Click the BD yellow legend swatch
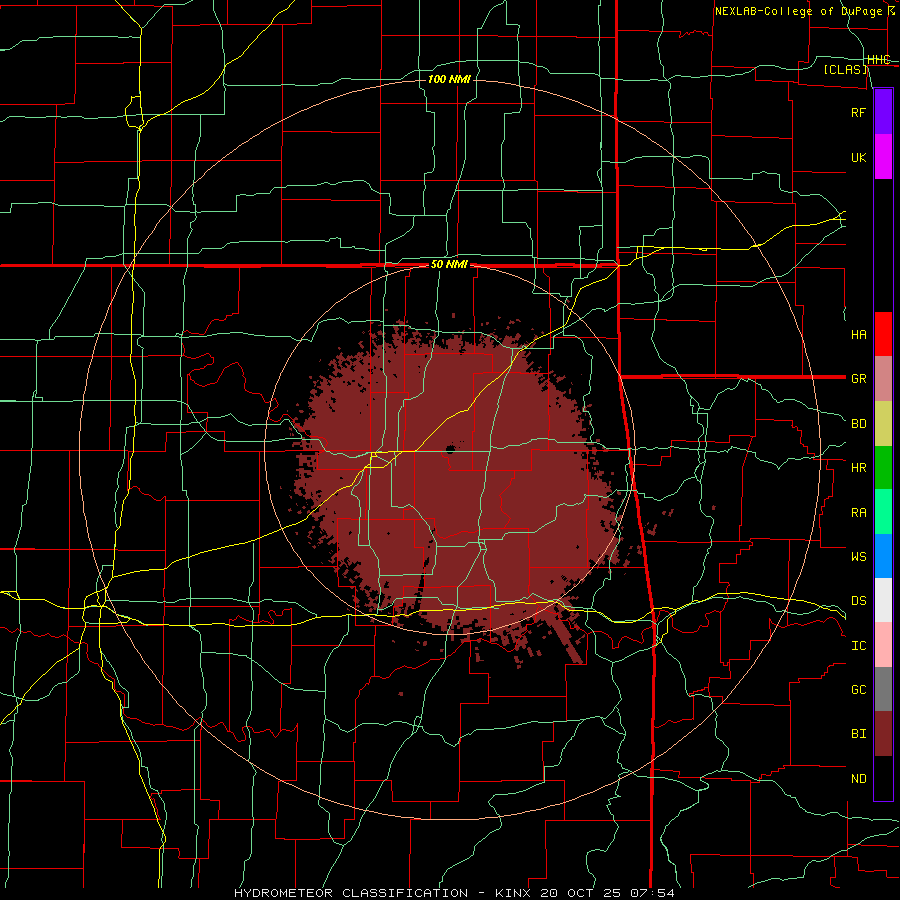 pos(883,423)
